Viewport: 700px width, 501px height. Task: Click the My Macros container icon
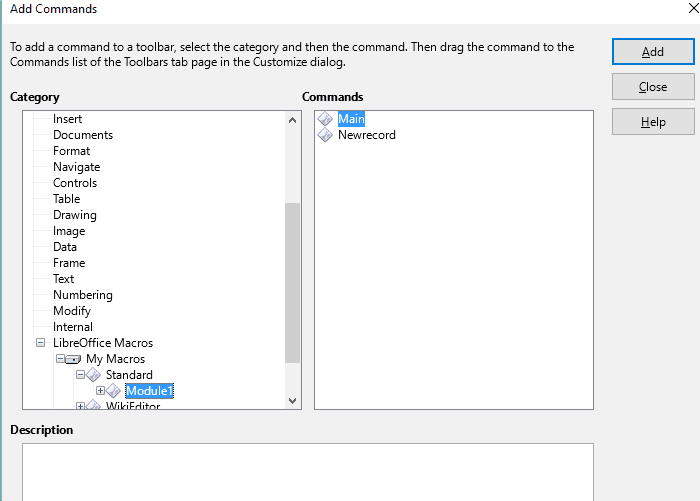[73, 359]
